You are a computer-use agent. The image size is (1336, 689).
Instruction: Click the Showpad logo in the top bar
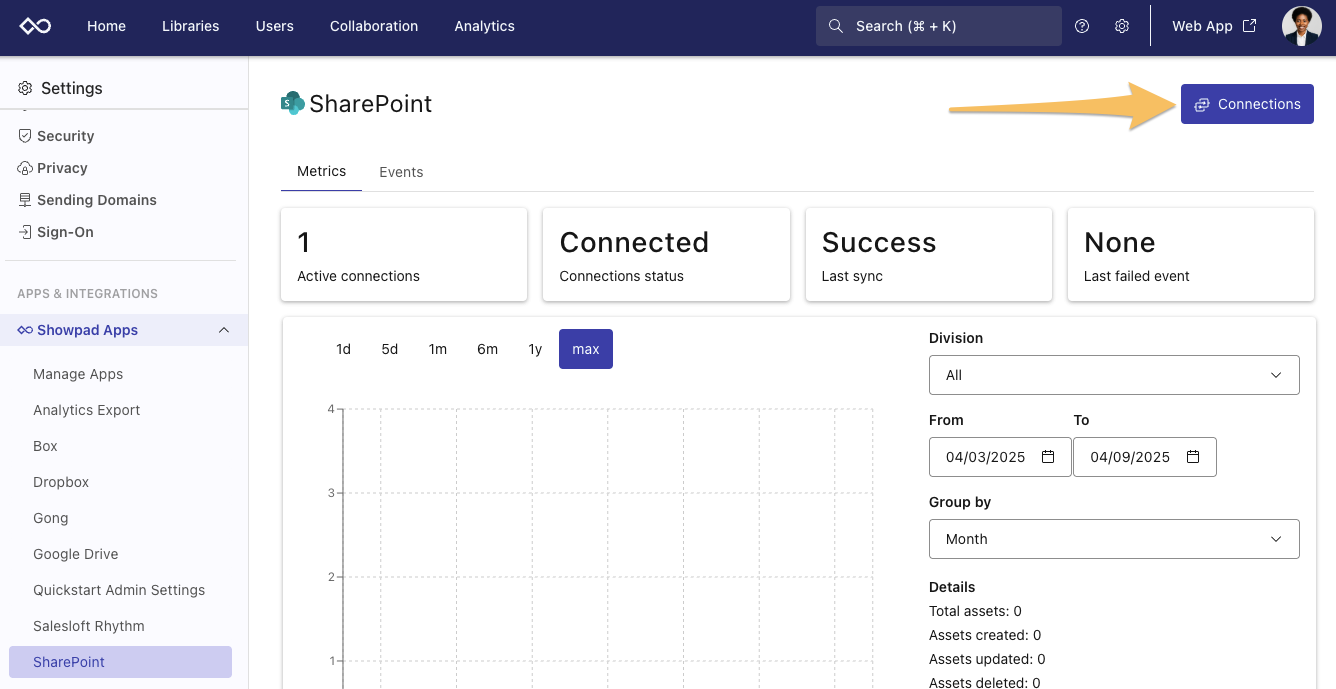tap(35, 27)
